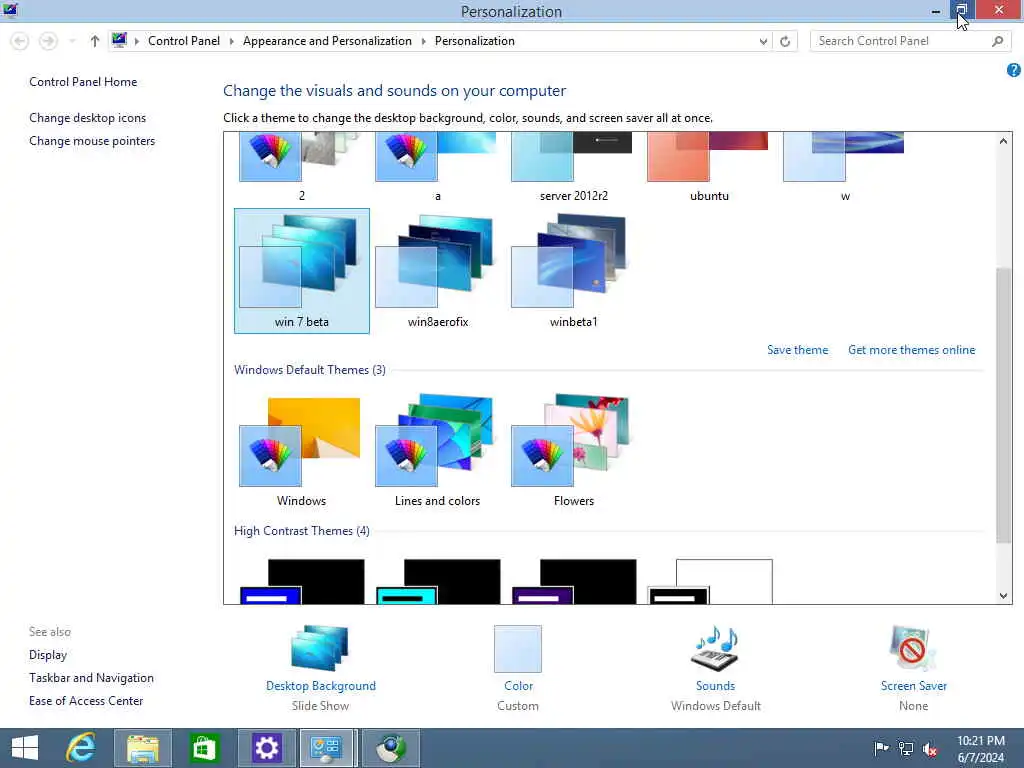Expand the arrow before Control Panel breadcrumb
The height and width of the screenshot is (768, 1024).
click(x=136, y=41)
